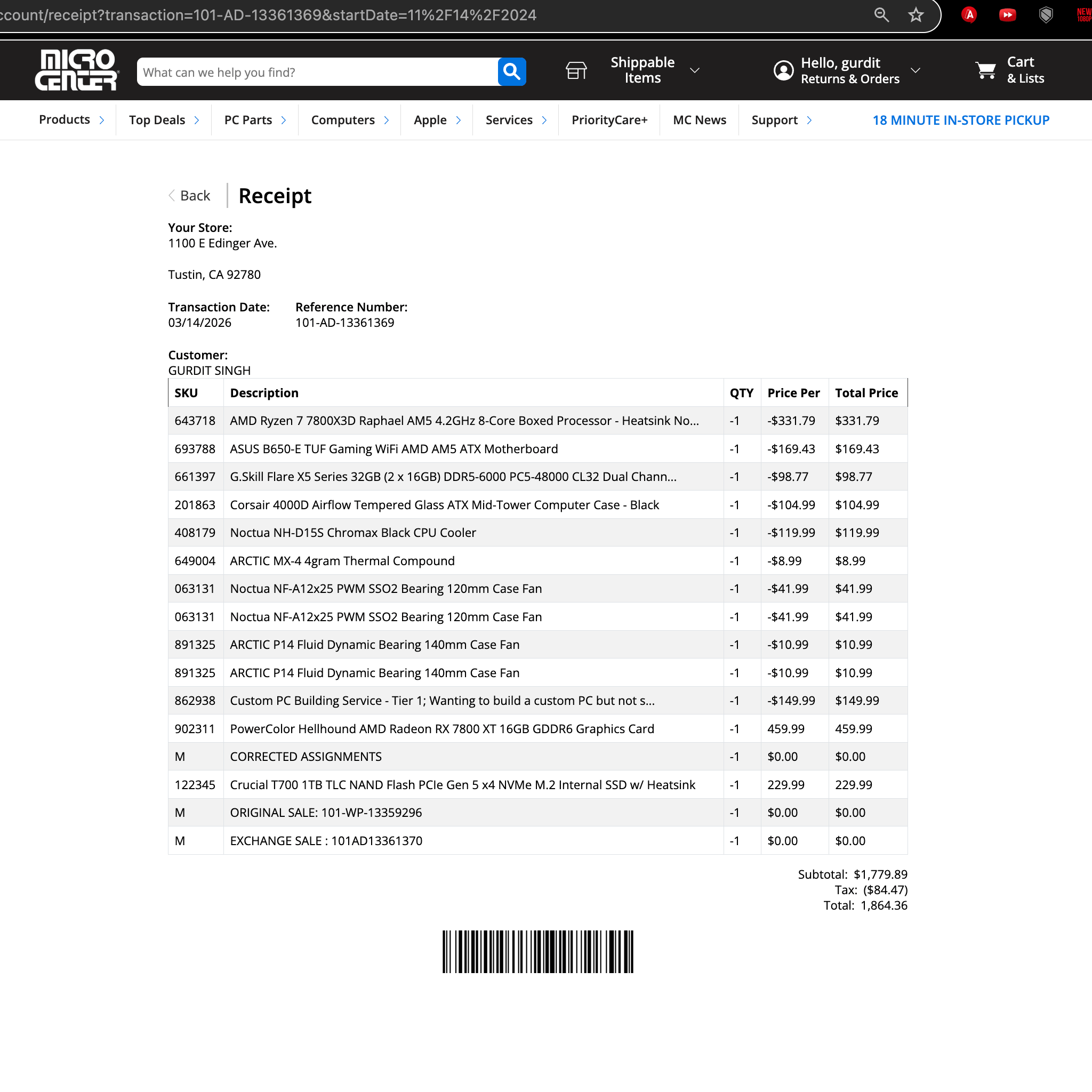Open the red fast-forward extension icon
Image resolution: width=1092 pixels, height=1092 pixels.
(x=1007, y=15)
